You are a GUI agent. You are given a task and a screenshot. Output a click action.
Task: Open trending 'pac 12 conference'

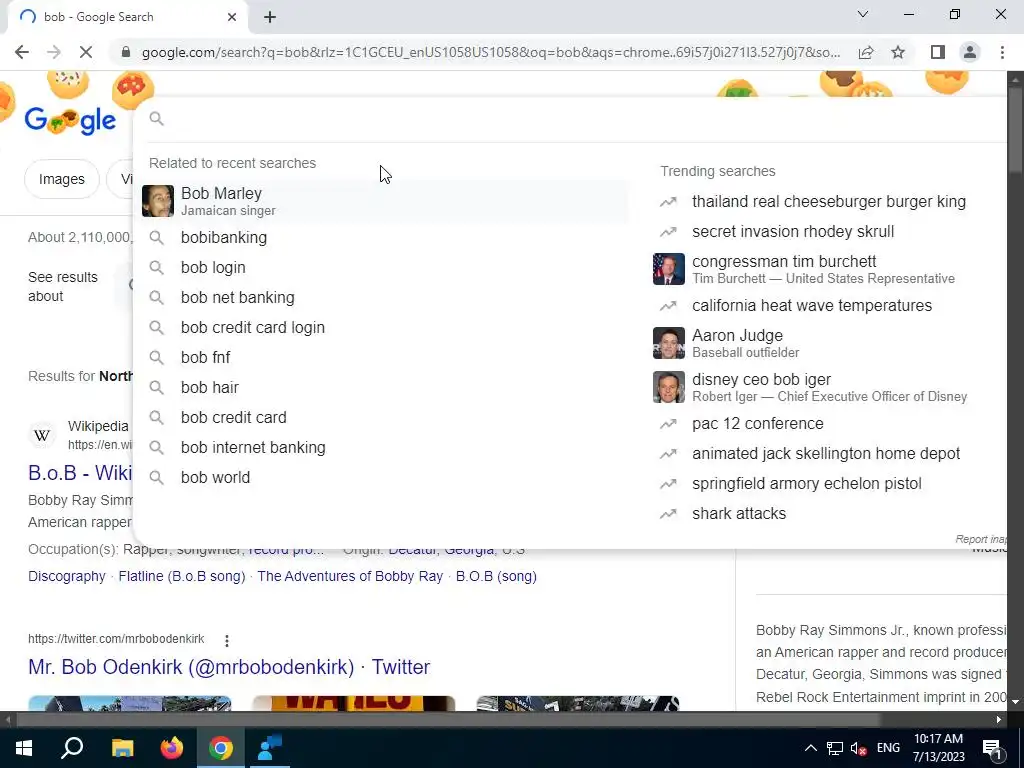click(x=758, y=424)
